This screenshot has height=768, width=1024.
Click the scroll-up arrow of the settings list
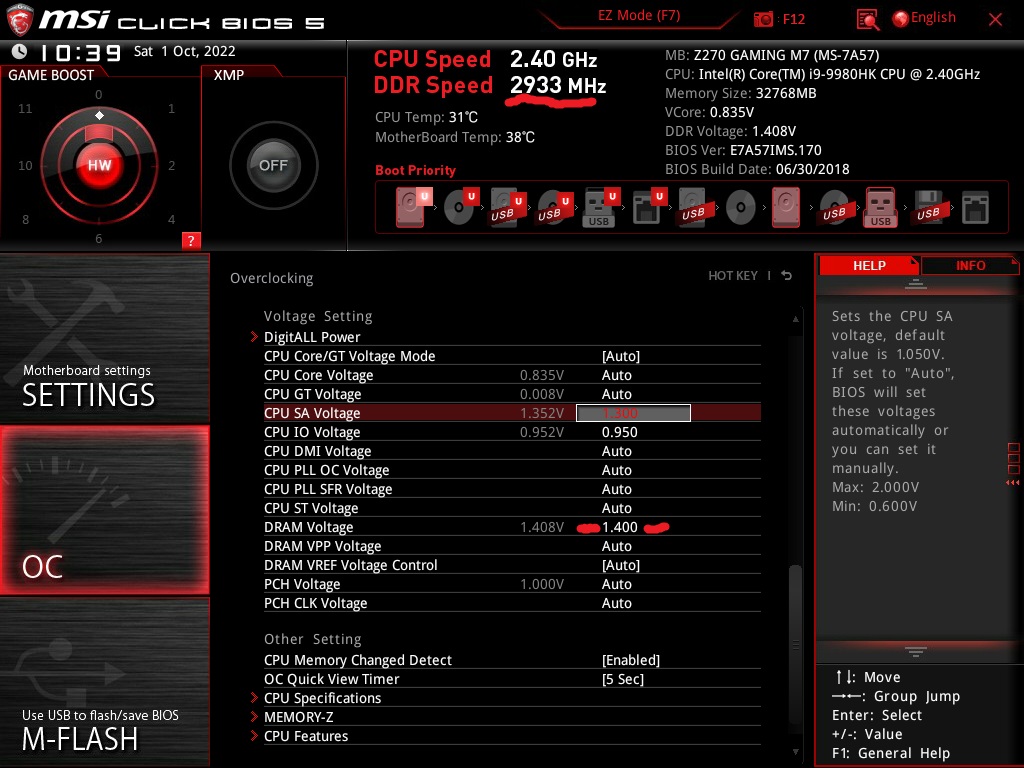(x=795, y=319)
